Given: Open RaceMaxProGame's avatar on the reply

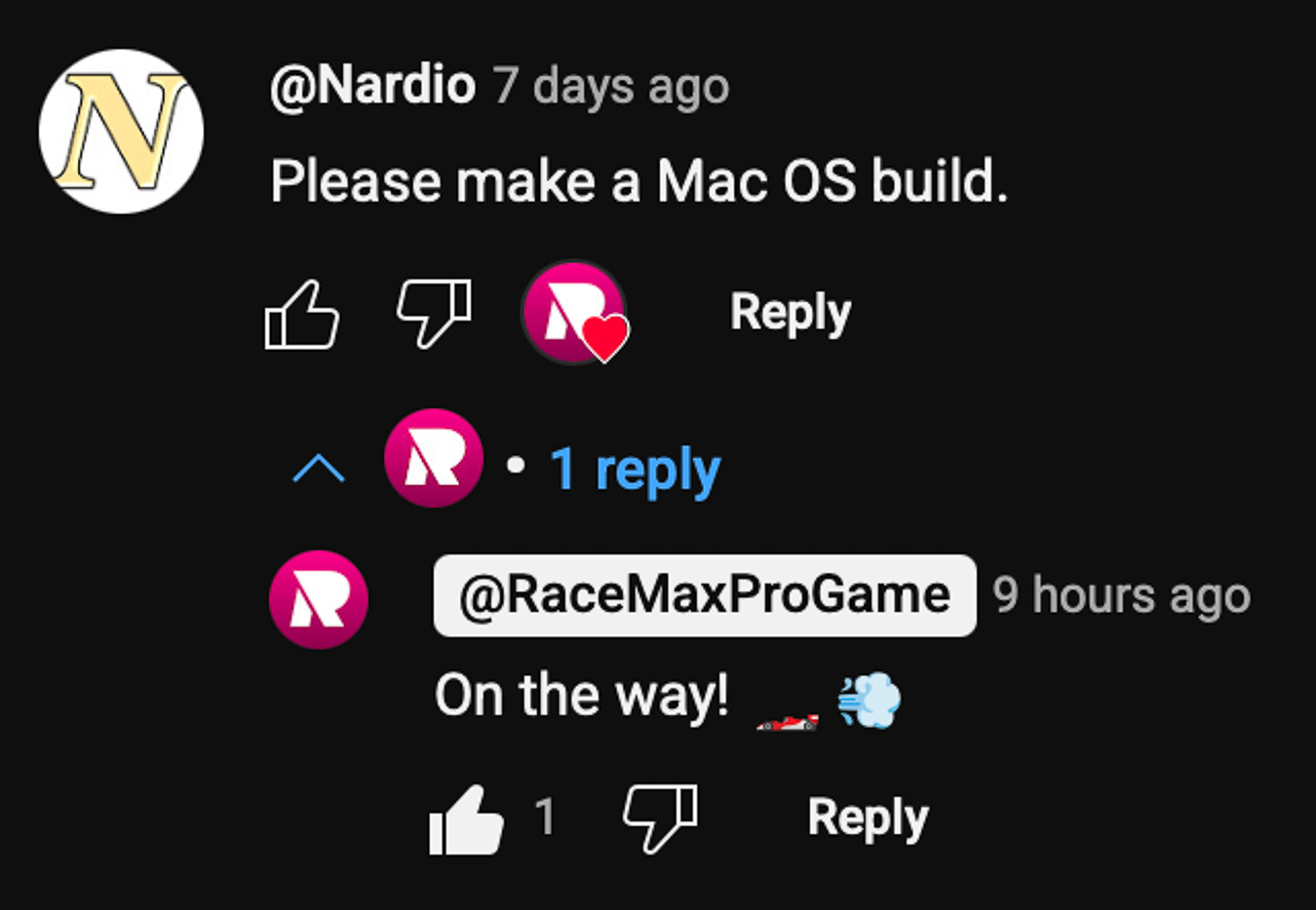Looking at the screenshot, I should coord(319,599).
